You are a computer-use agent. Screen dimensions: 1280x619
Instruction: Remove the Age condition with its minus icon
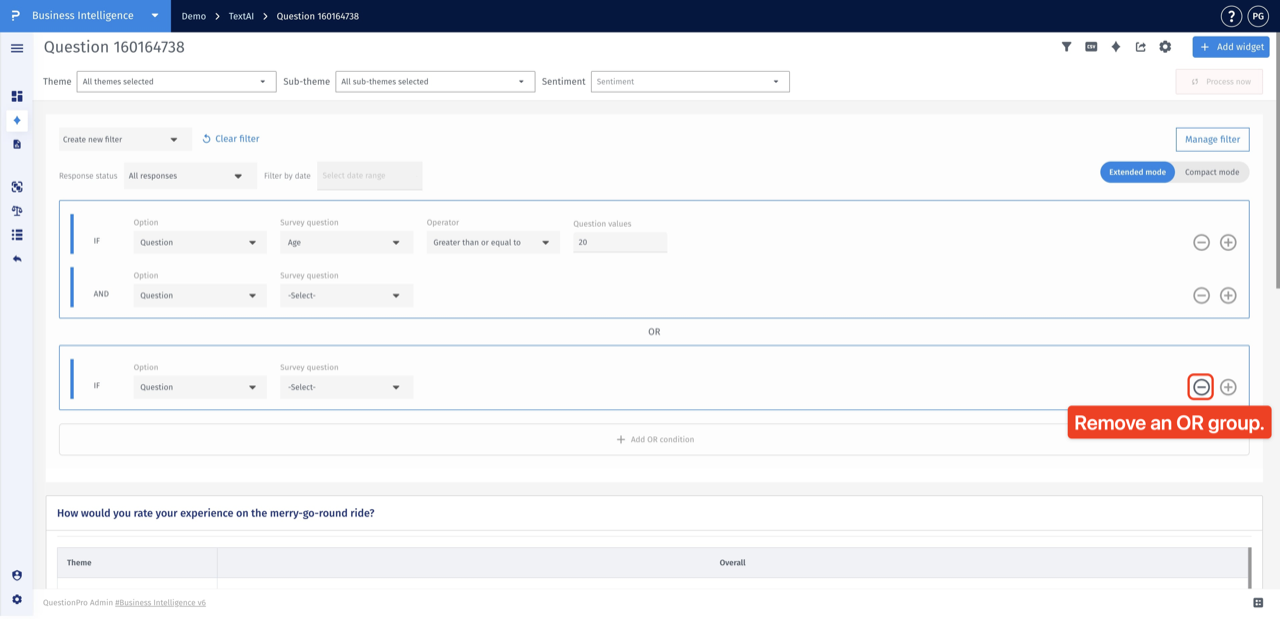pos(1201,242)
